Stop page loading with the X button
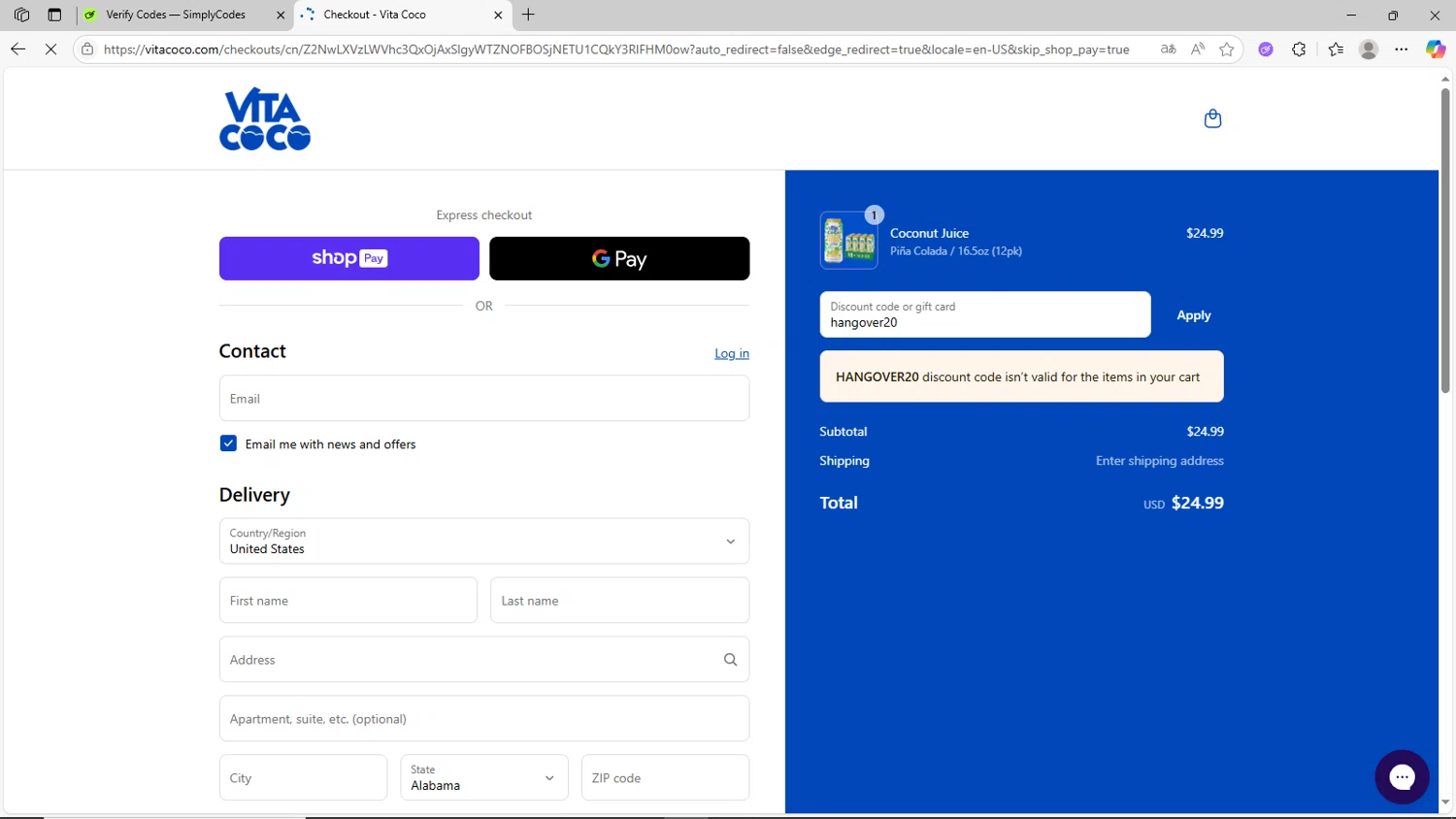 point(50,49)
